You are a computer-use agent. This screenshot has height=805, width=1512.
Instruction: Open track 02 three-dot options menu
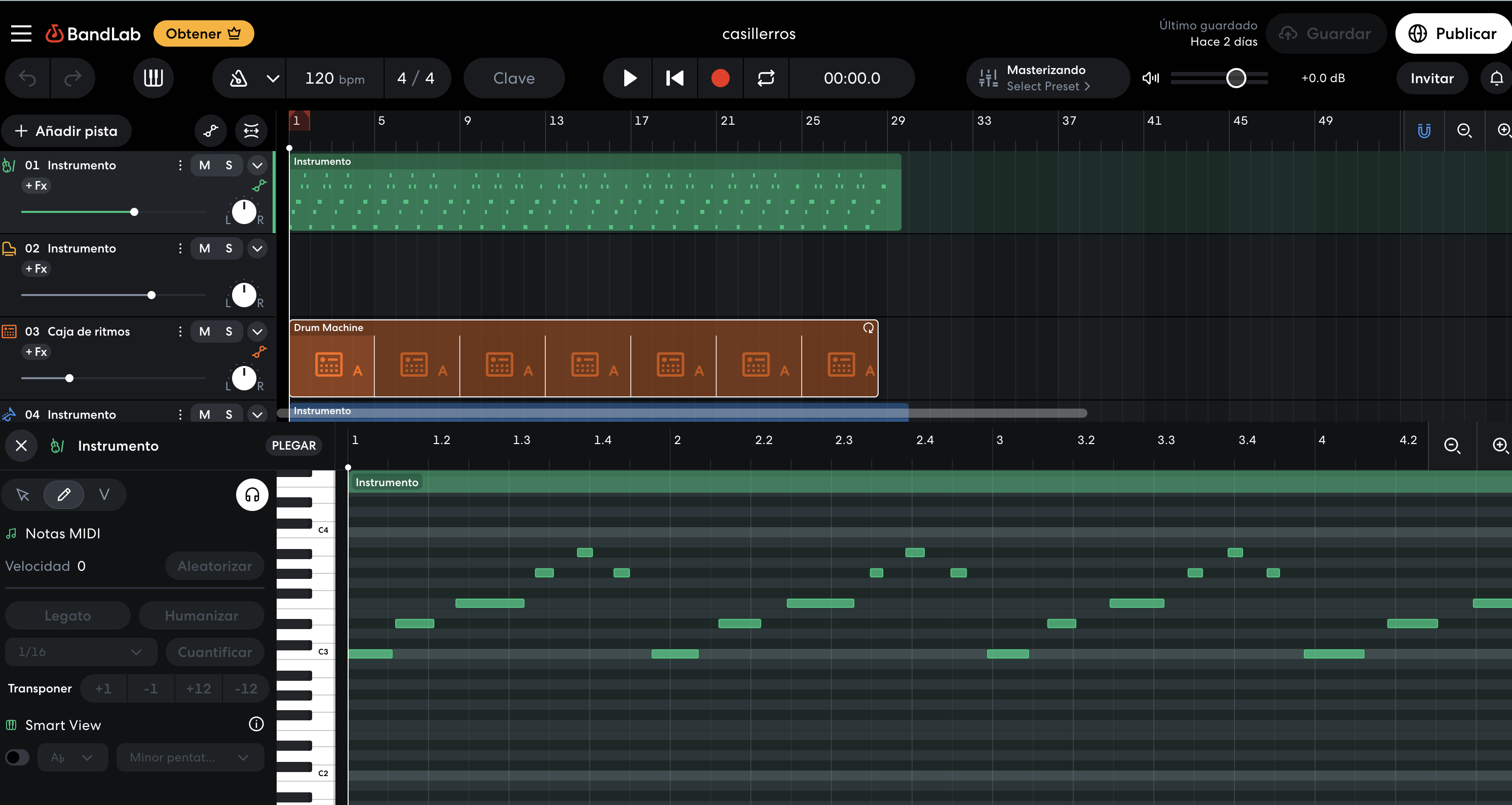pos(179,248)
